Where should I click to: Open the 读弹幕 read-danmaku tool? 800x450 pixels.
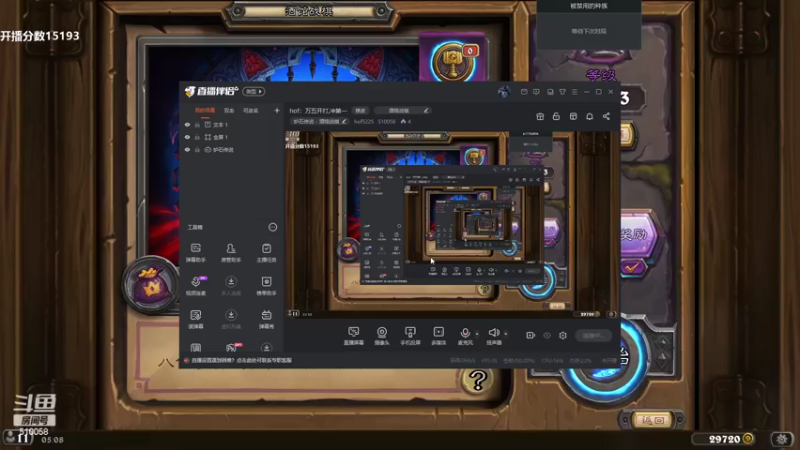point(195,319)
